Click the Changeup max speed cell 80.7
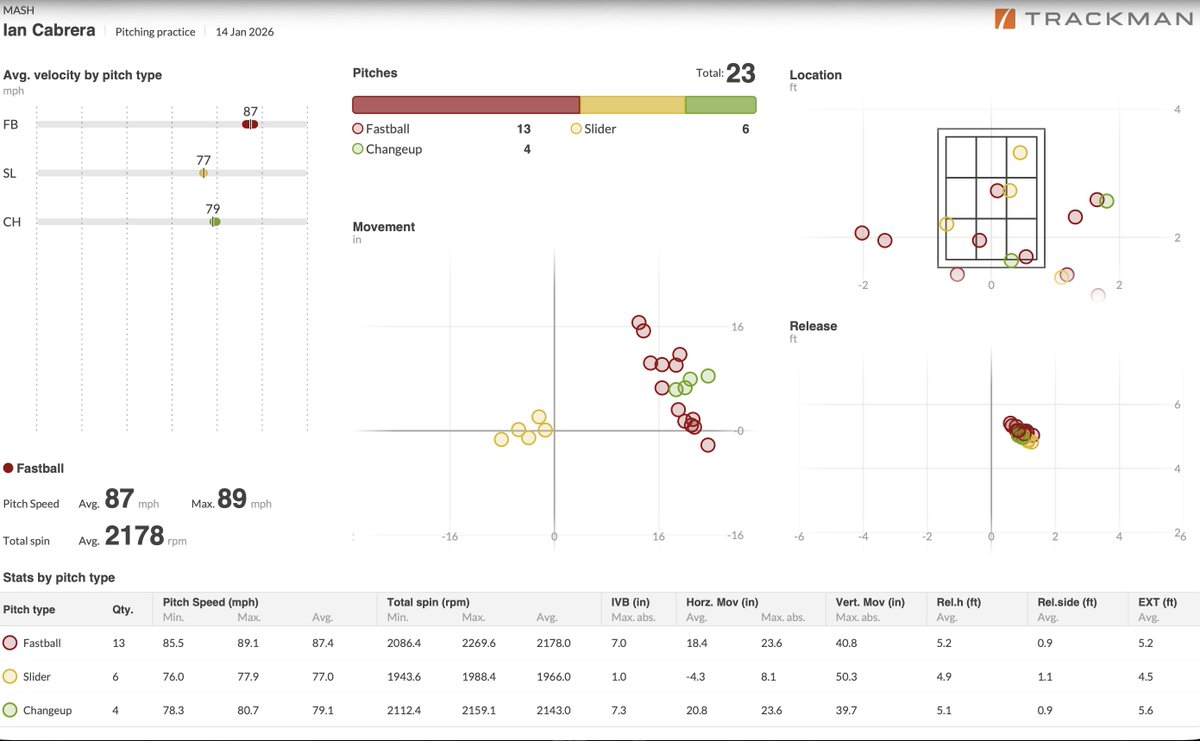The height and width of the screenshot is (741, 1200). click(x=248, y=710)
